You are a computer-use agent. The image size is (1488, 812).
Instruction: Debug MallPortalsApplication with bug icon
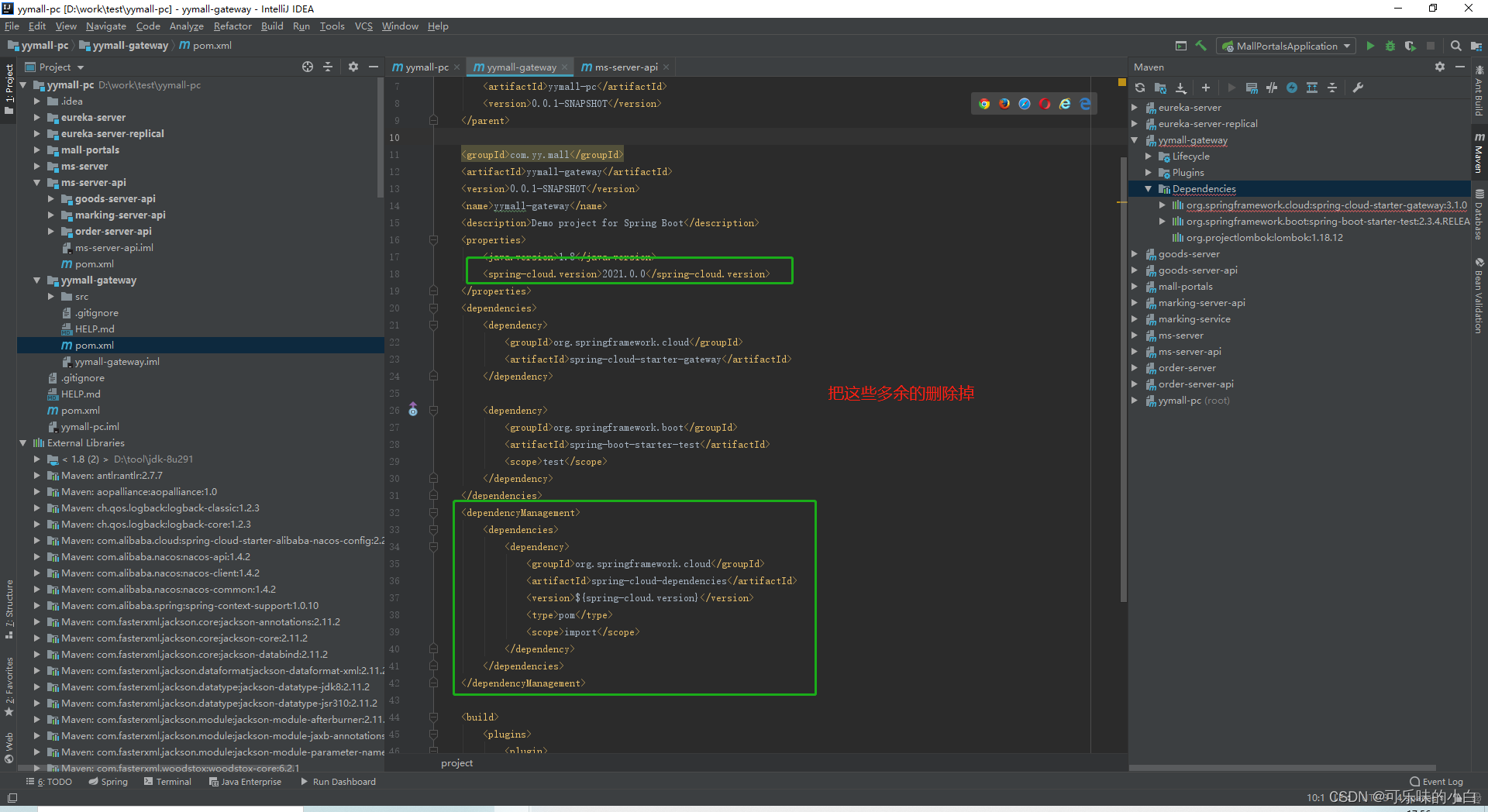1390,46
